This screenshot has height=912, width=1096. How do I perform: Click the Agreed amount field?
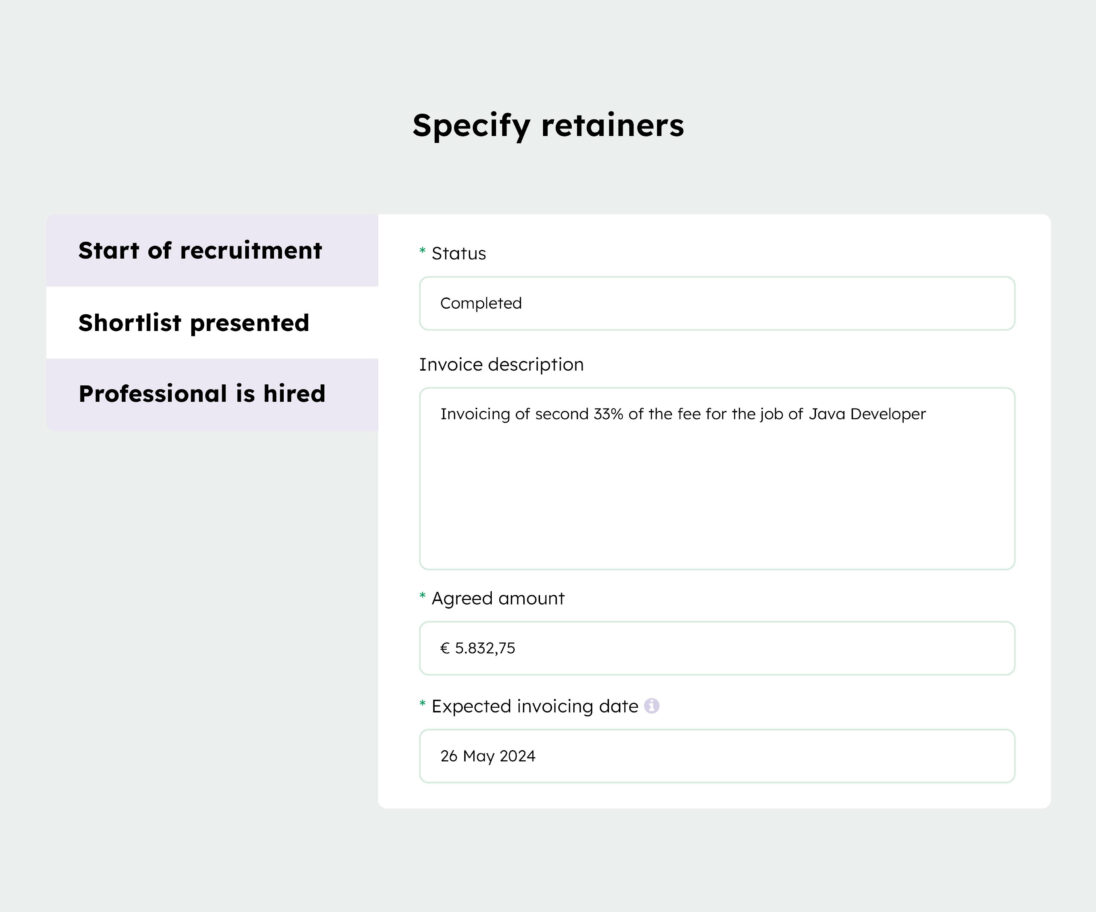[716, 647]
